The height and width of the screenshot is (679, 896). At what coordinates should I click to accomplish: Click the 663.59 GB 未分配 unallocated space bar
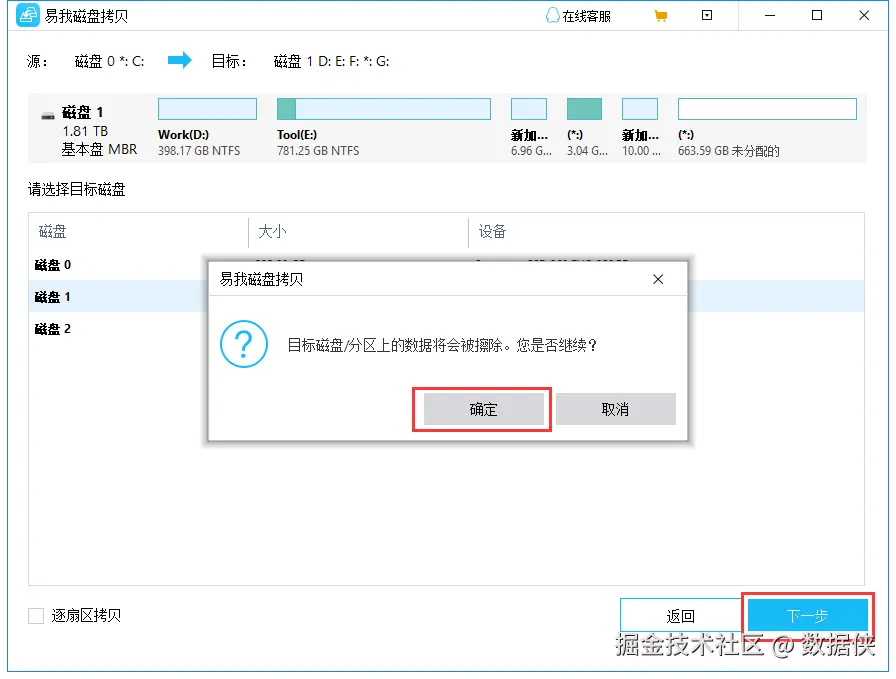click(767, 108)
